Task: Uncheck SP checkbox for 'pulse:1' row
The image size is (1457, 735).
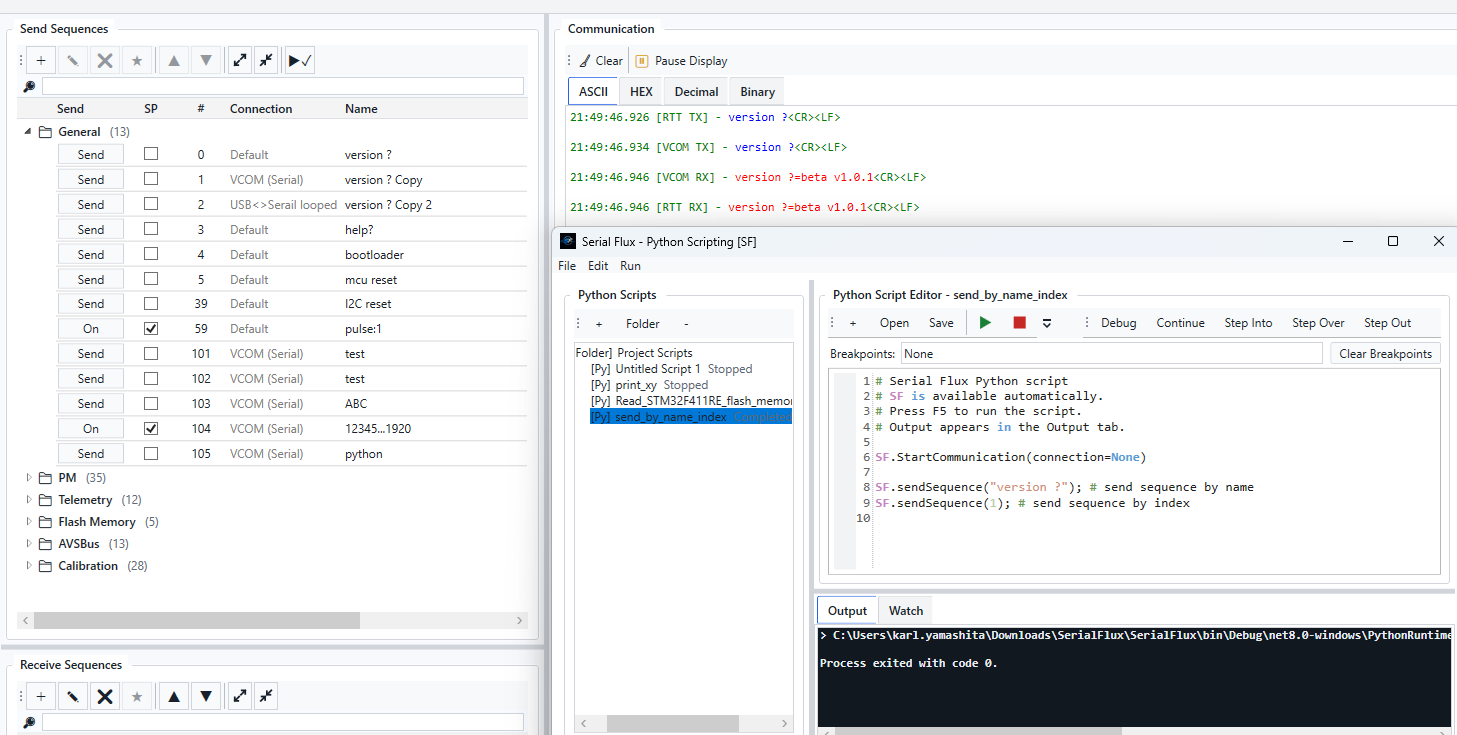Action: point(151,328)
